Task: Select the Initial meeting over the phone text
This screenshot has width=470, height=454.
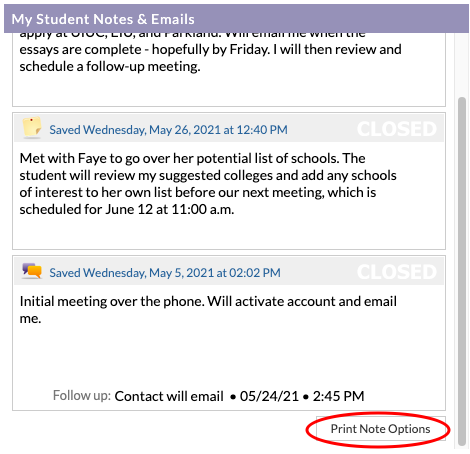Action: (x=112, y=301)
